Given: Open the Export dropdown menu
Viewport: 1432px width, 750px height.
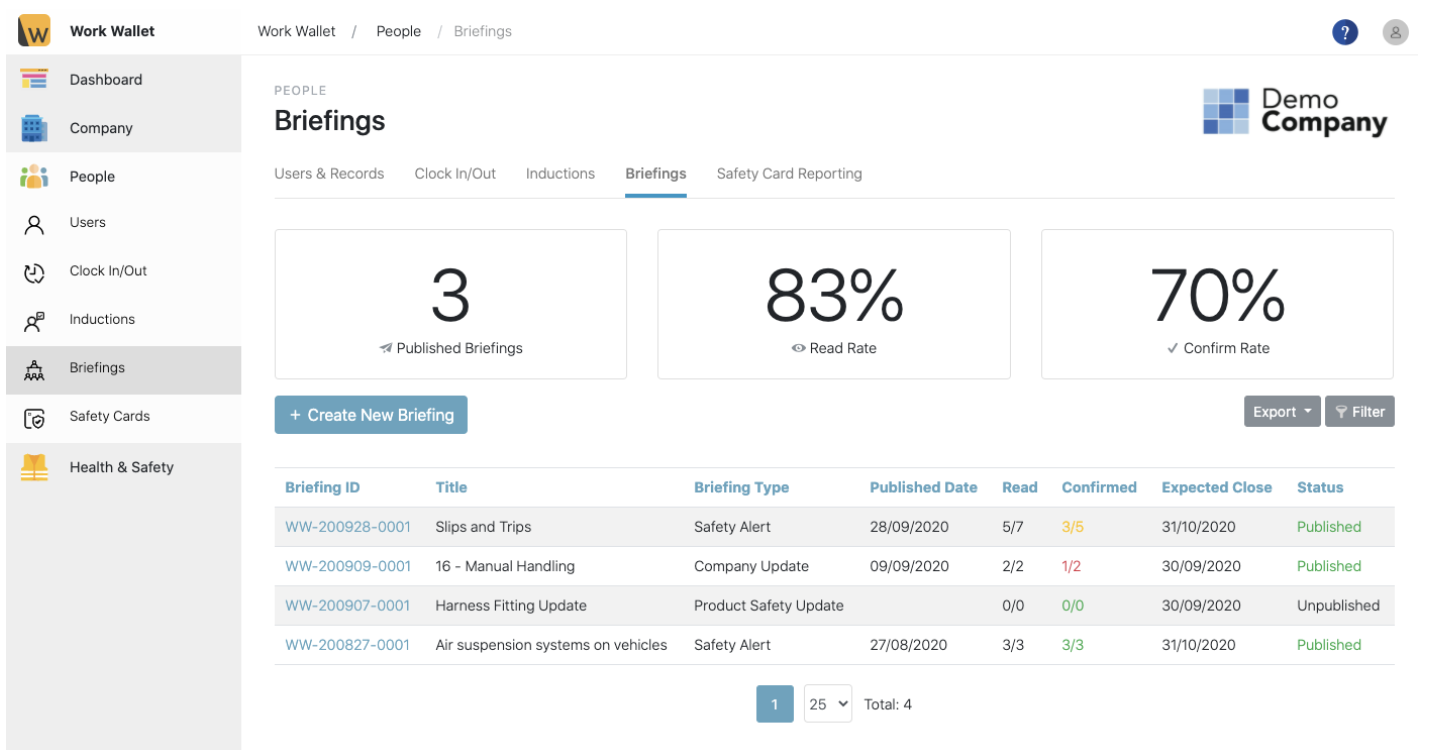Looking at the screenshot, I should pyautogui.click(x=1281, y=411).
